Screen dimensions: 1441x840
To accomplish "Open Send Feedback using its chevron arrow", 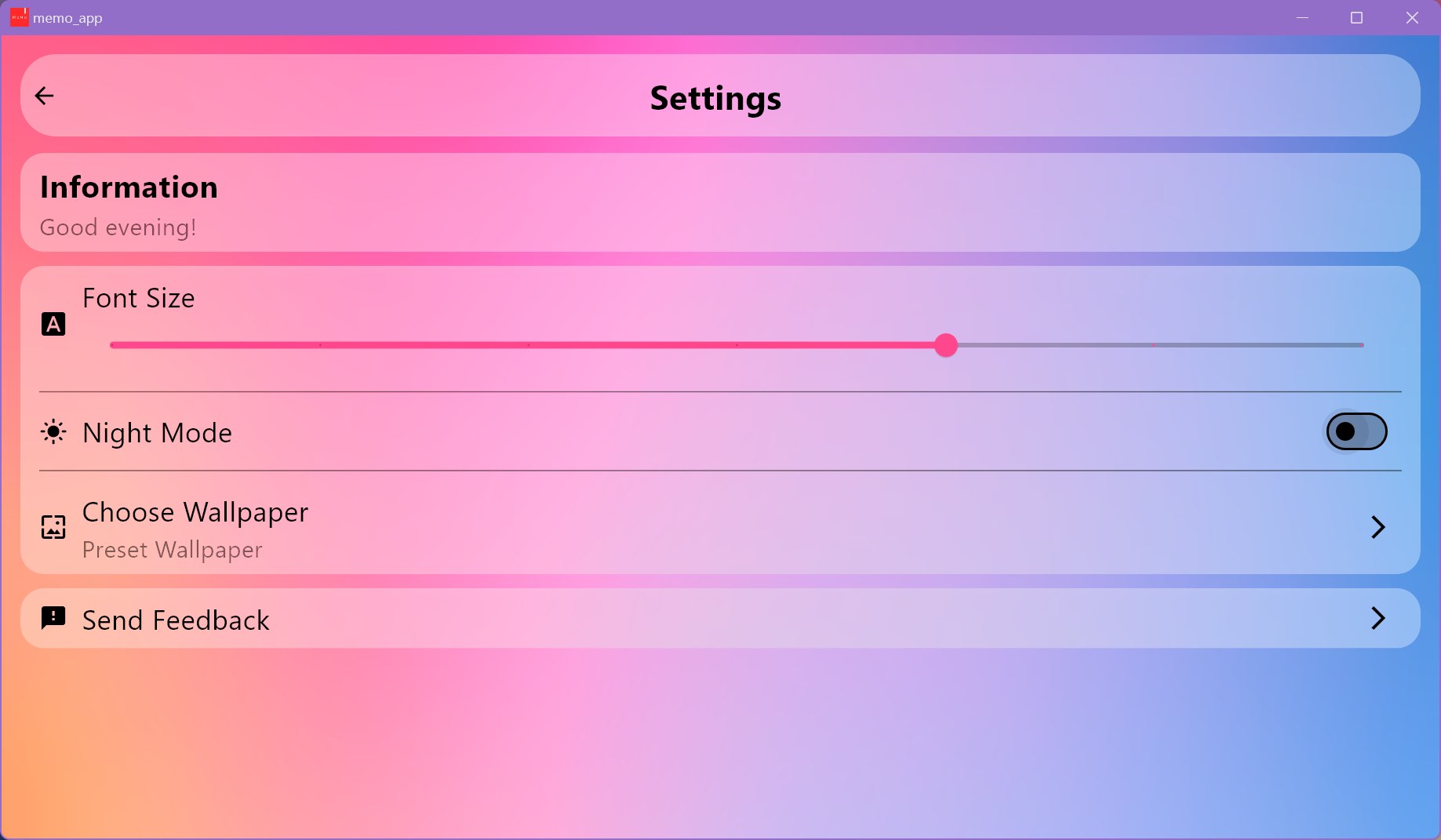I will tap(1377, 618).
